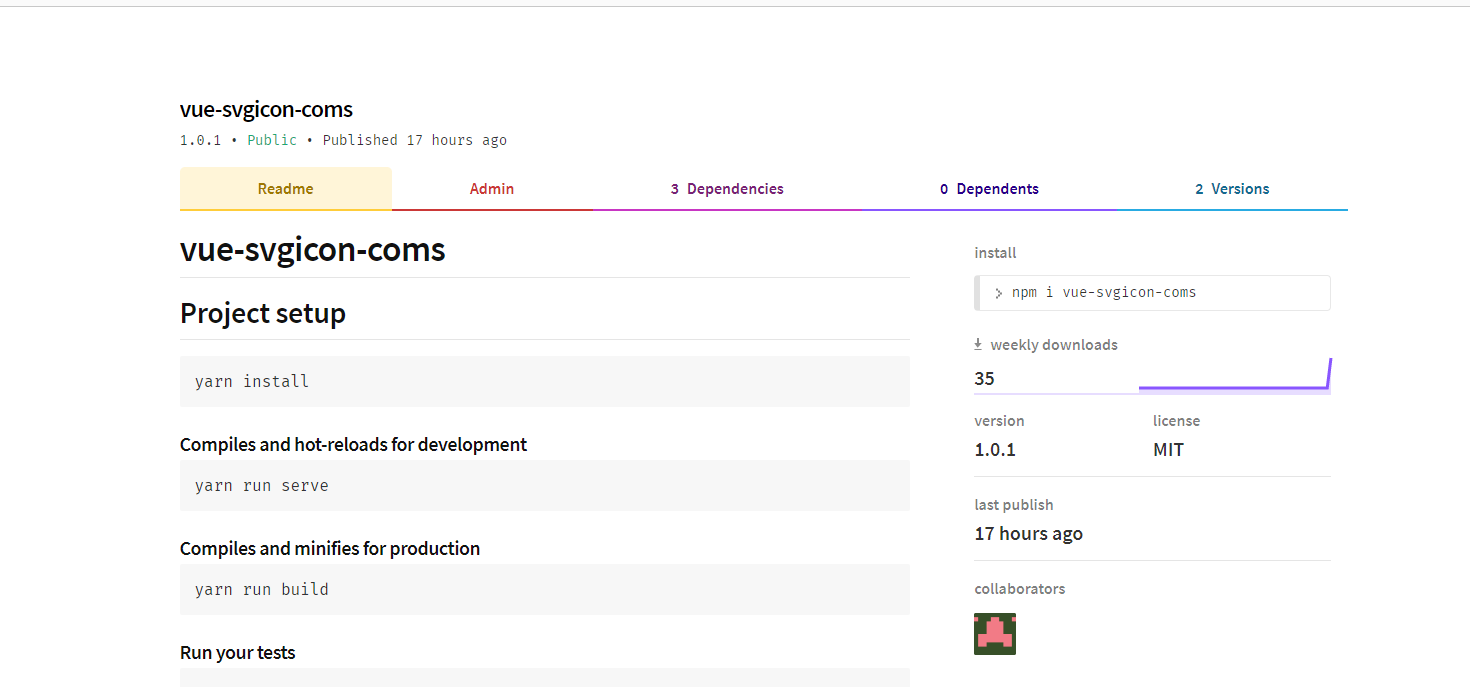This screenshot has width=1470, height=687.
Task: Click the MIT license value
Action: [1168, 450]
